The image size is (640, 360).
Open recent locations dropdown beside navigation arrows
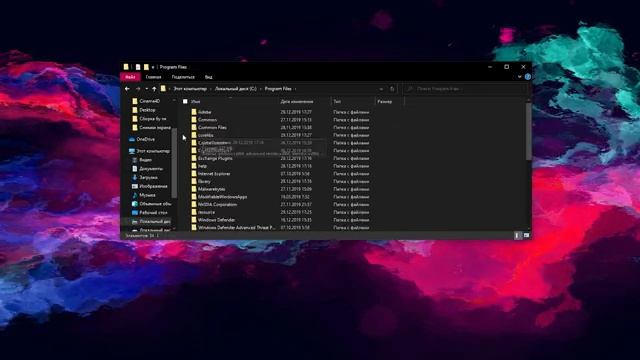(147, 89)
